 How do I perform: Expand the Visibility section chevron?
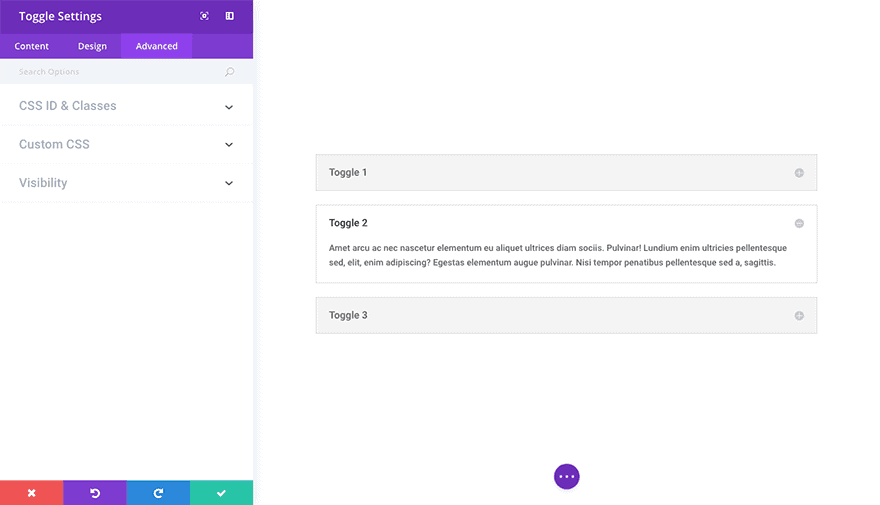click(x=229, y=184)
